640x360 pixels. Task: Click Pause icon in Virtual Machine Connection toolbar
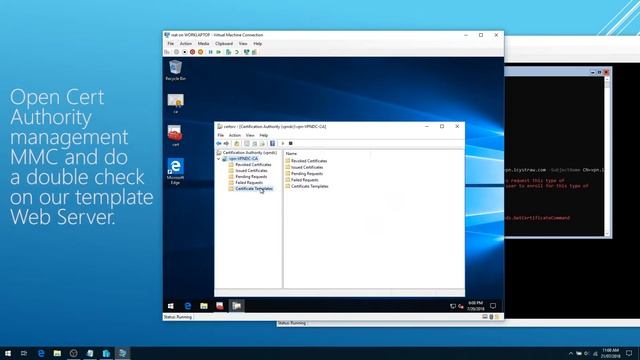[211, 52]
